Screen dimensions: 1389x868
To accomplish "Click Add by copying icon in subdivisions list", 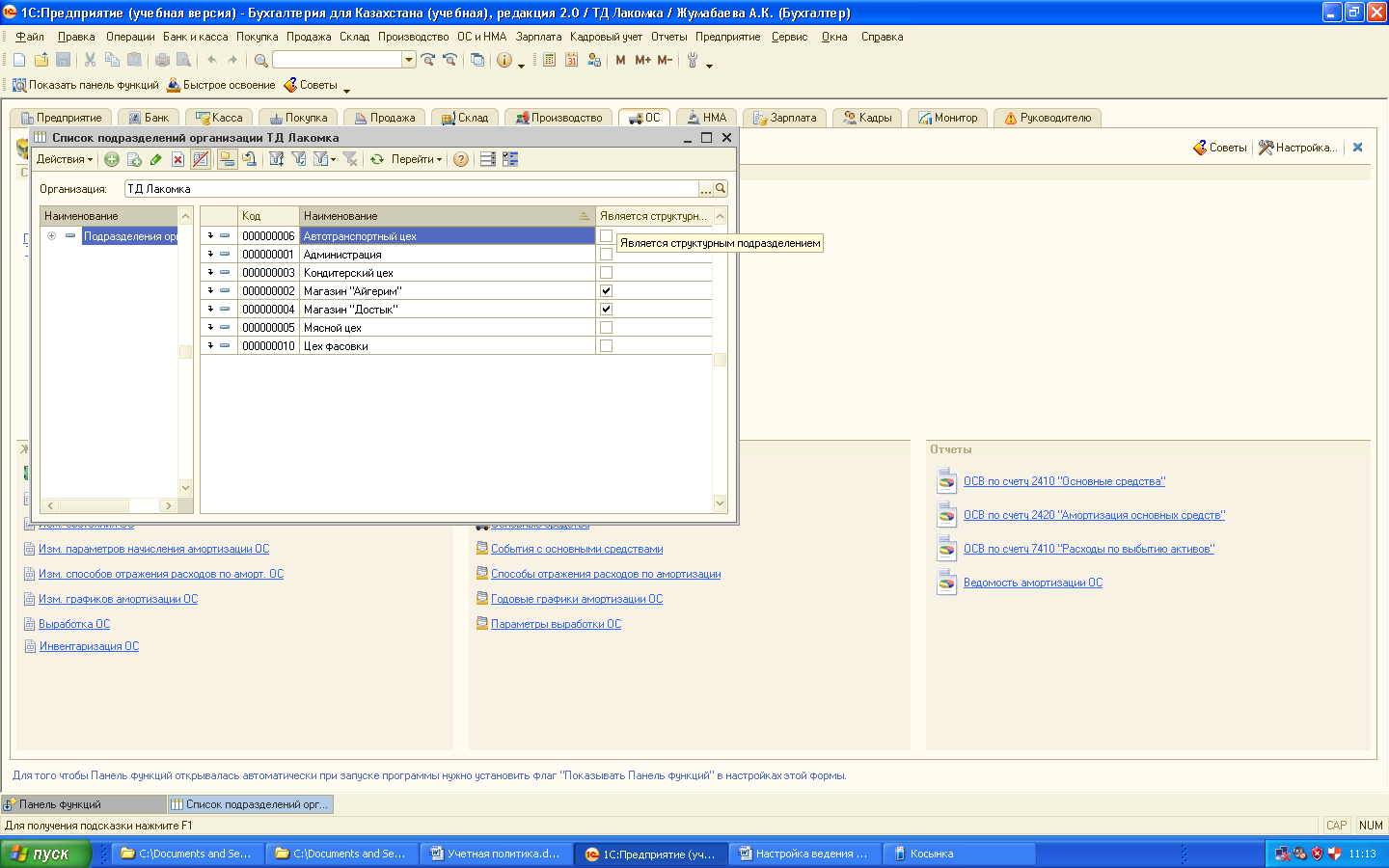I will [x=134, y=159].
